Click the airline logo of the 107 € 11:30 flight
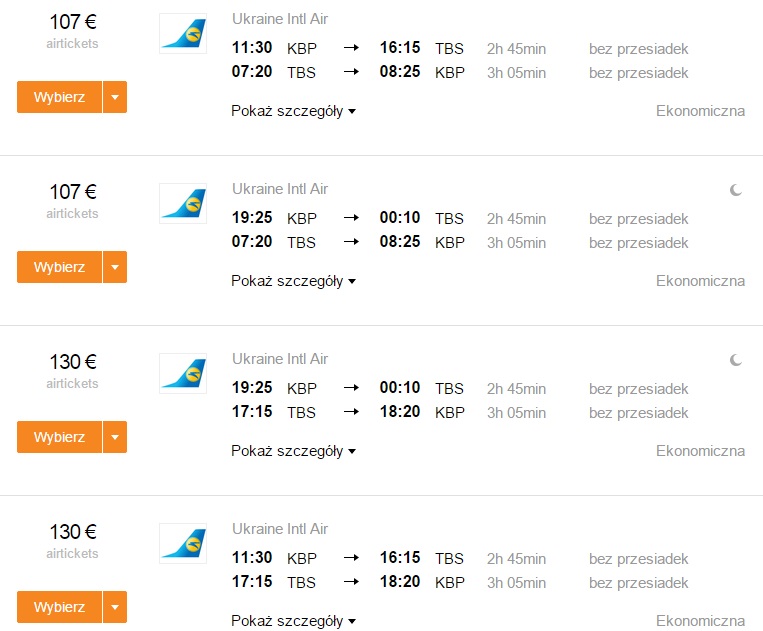 [x=183, y=34]
